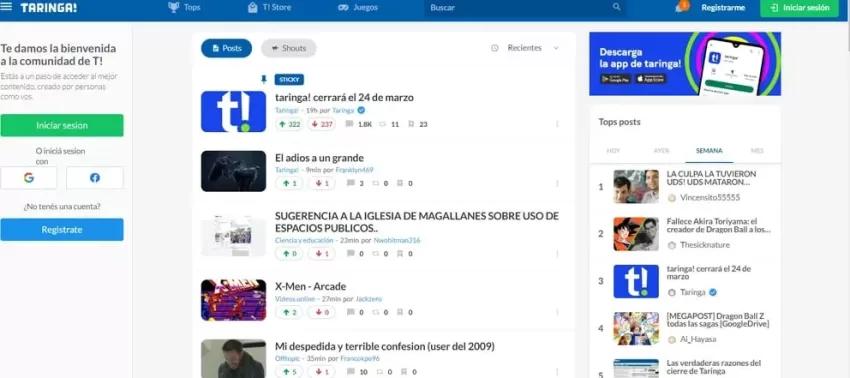Open more options for 'X-Men - Arcade'
Image resolution: width=850 pixels, height=378 pixels.
557,312
